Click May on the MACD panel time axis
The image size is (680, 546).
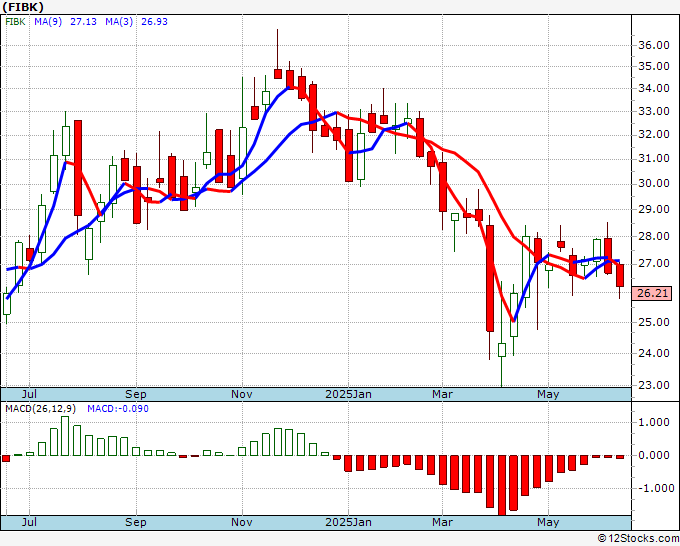(548, 522)
